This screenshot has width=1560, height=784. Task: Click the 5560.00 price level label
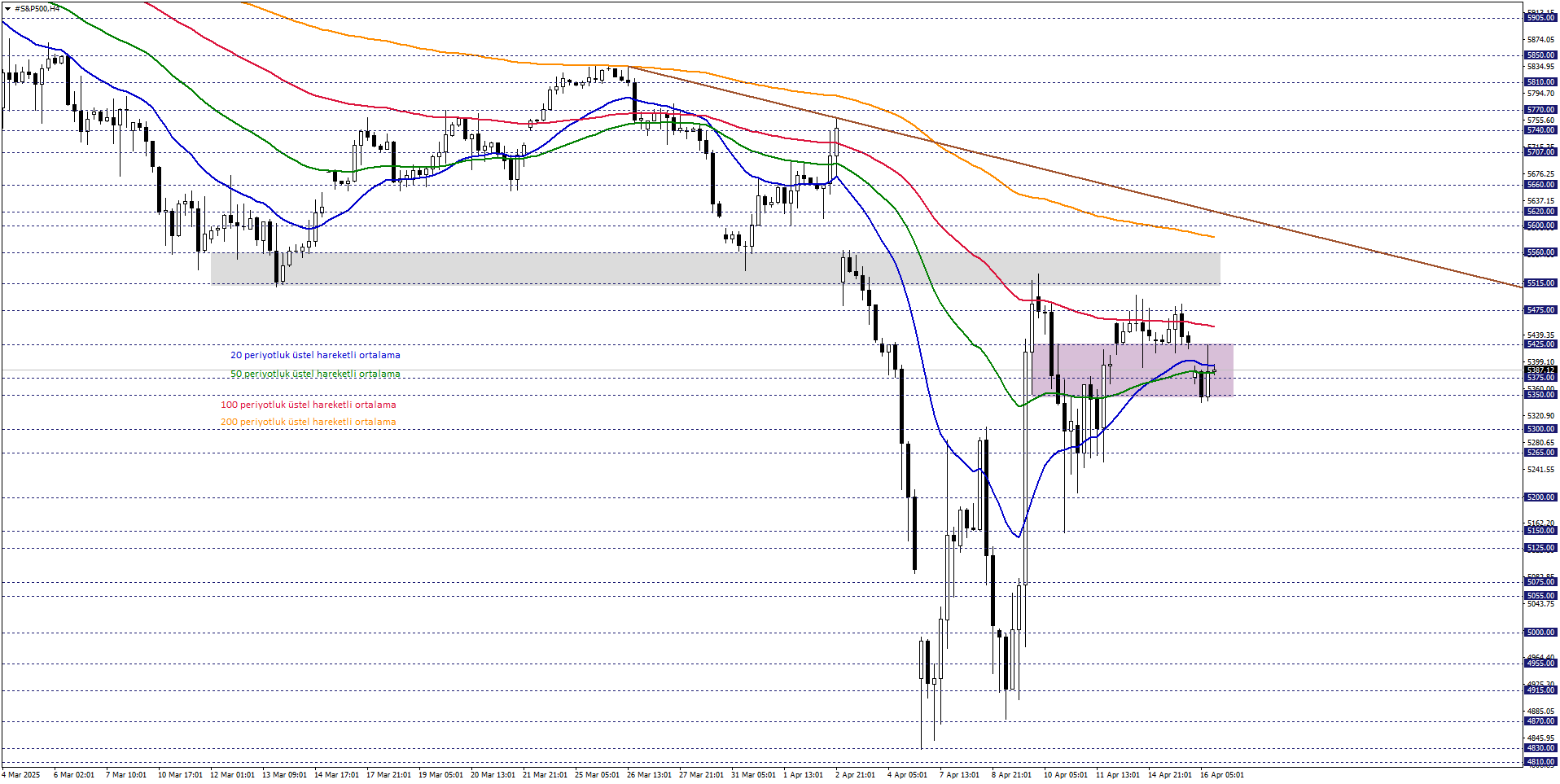[1540, 252]
